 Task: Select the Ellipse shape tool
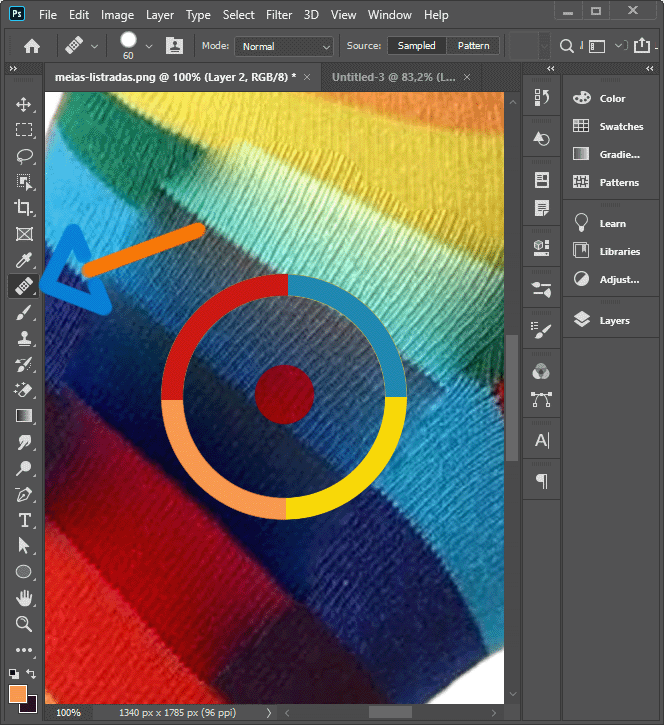pyautogui.click(x=24, y=572)
